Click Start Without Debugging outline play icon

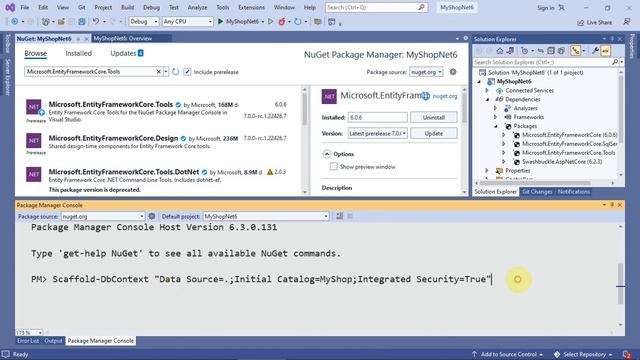pos(270,22)
